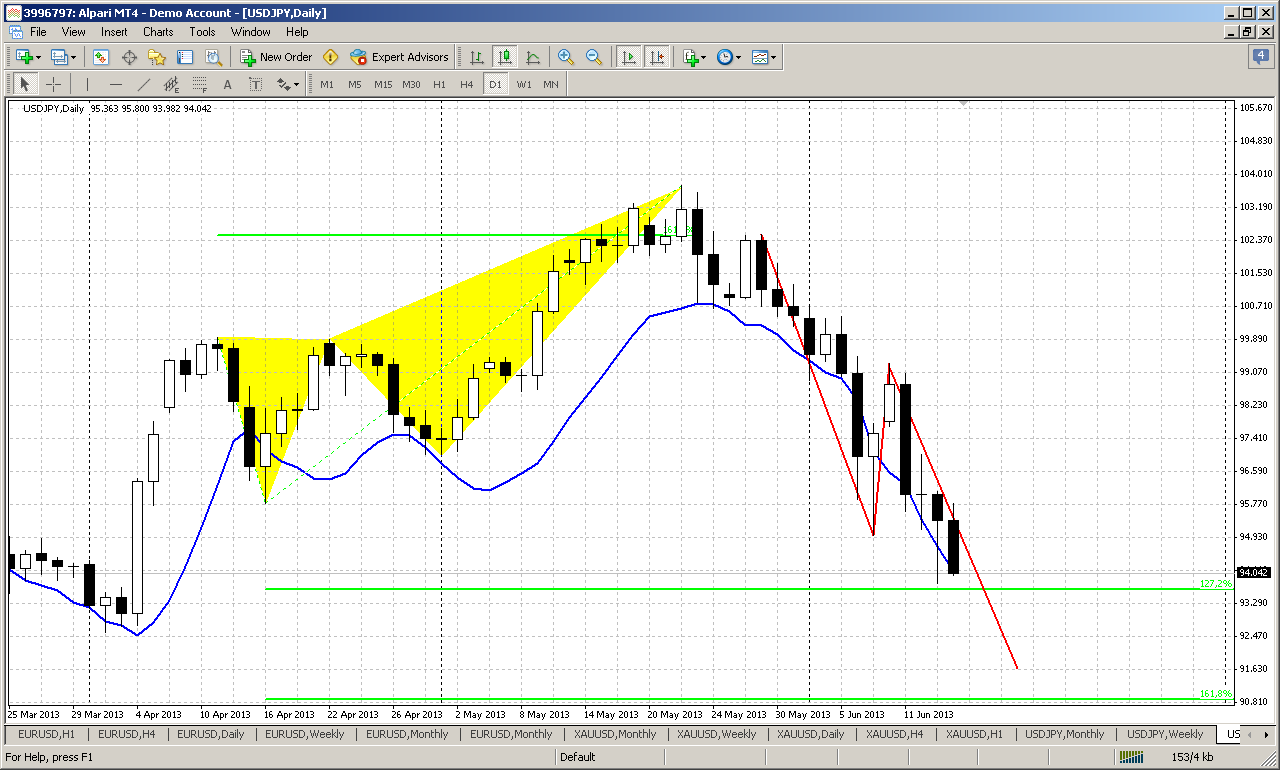The height and width of the screenshot is (770, 1280).
Task: Set the chart to M30
Action: (x=411, y=85)
